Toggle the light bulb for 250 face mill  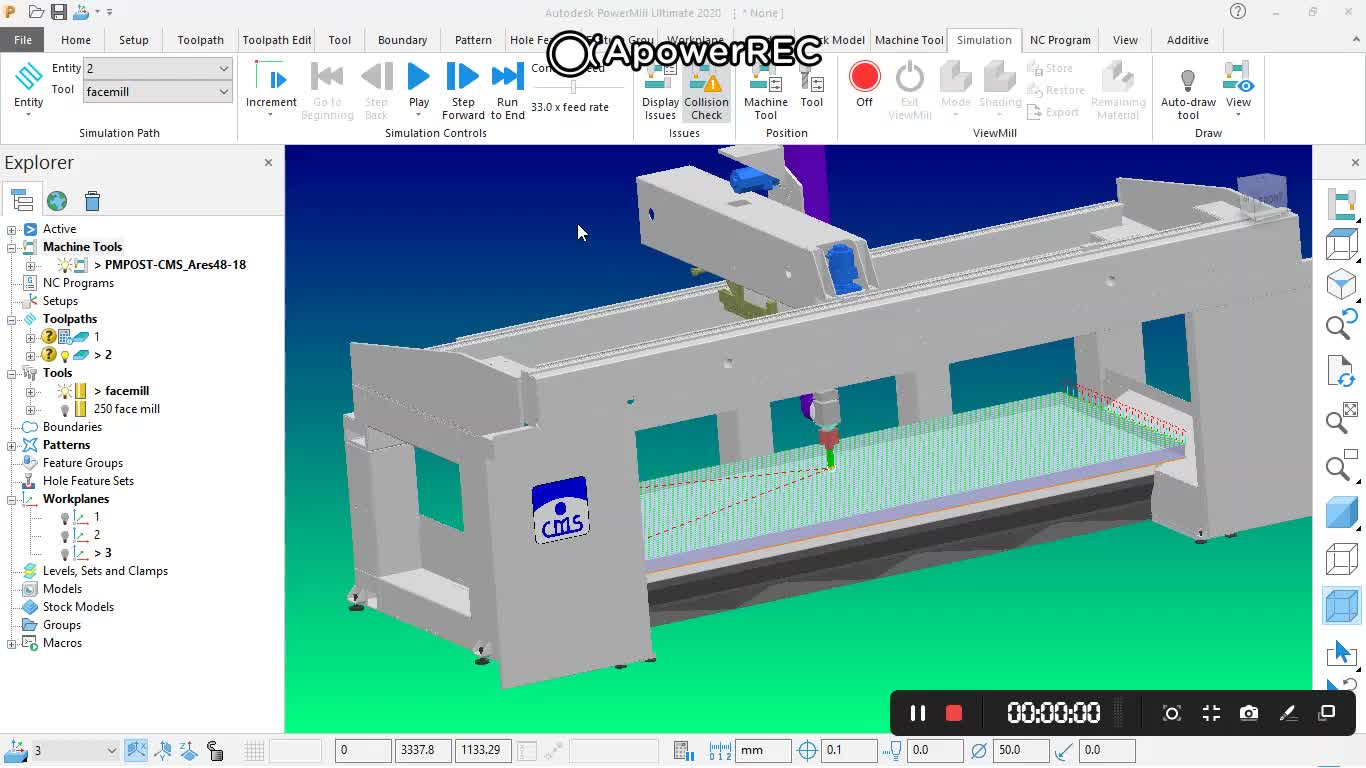65,409
